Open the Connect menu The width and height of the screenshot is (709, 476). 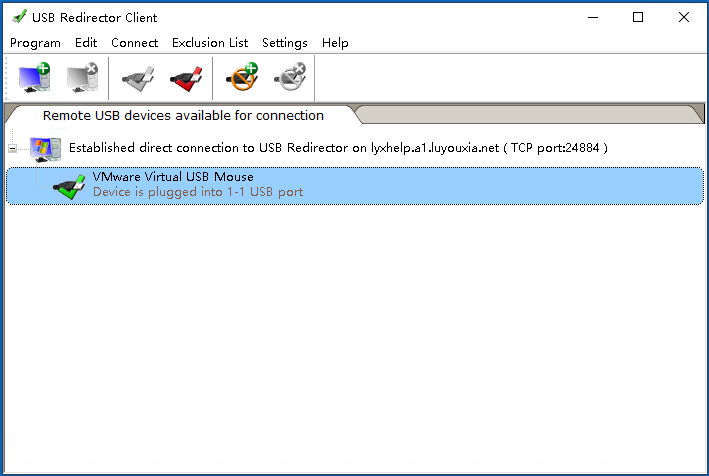[135, 43]
